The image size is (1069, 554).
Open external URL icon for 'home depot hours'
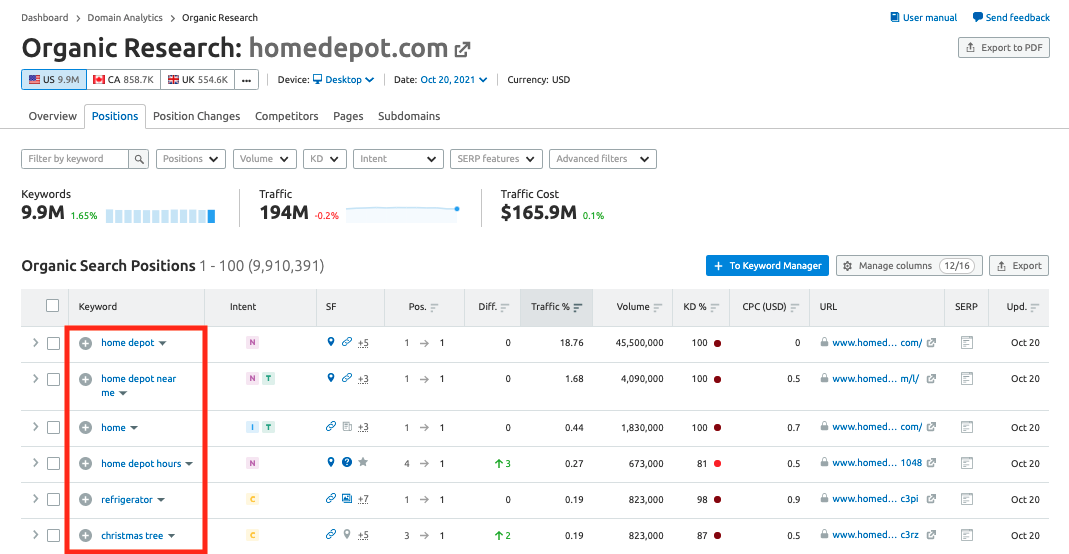(932, 463)
